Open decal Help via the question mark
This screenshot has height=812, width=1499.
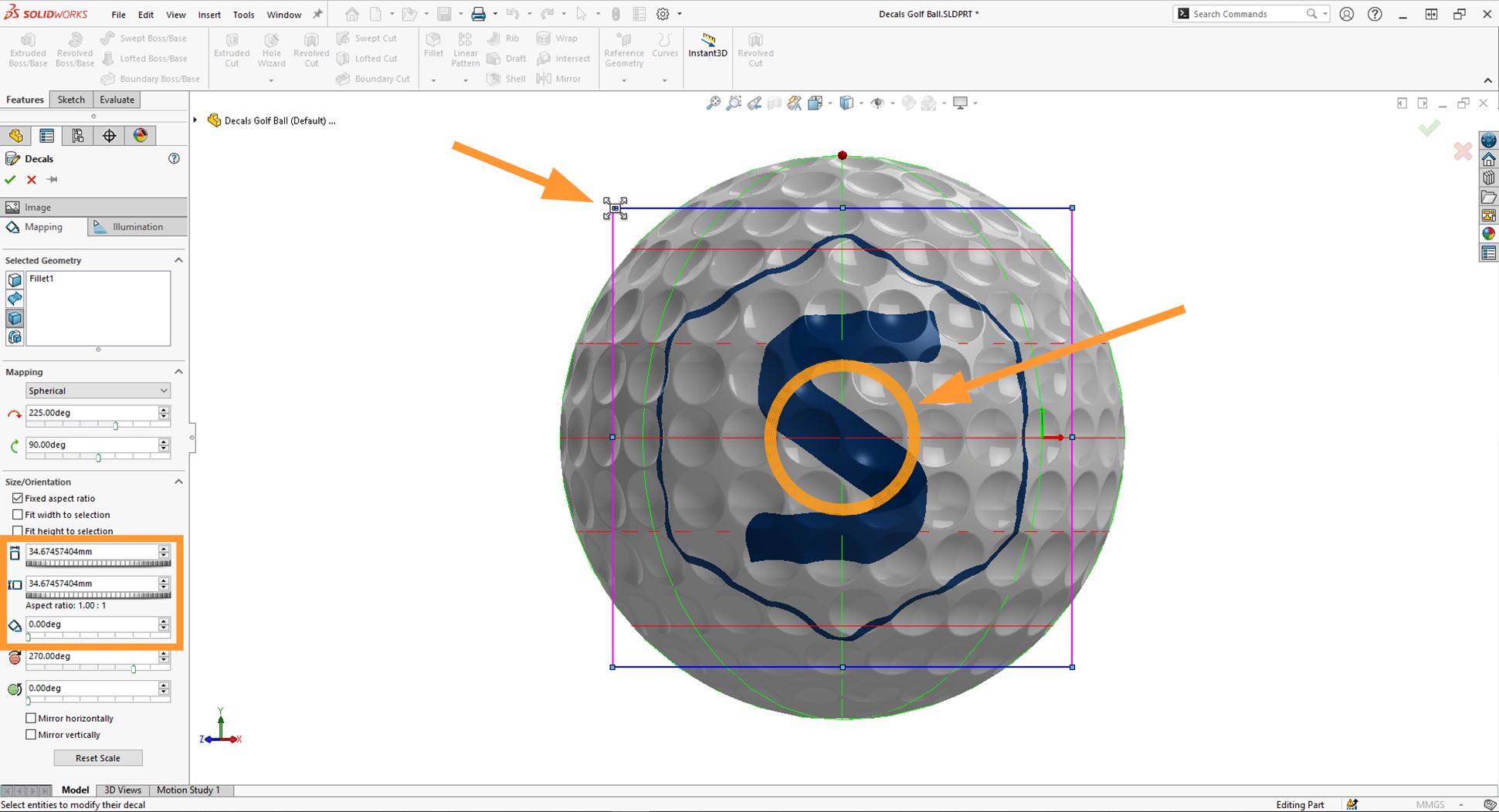coord(174,158)
